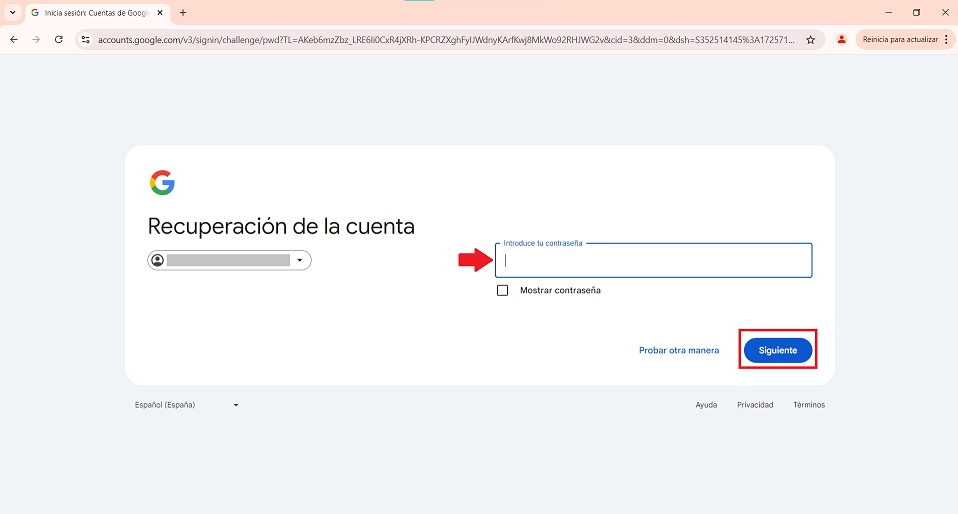Open a new tab with plus icon

183,12
